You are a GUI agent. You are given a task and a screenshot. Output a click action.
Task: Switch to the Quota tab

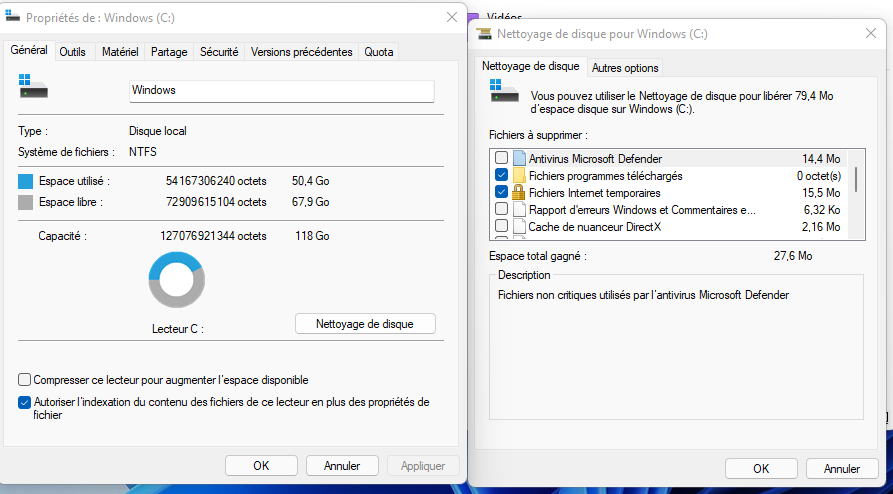tap(379, 52)
